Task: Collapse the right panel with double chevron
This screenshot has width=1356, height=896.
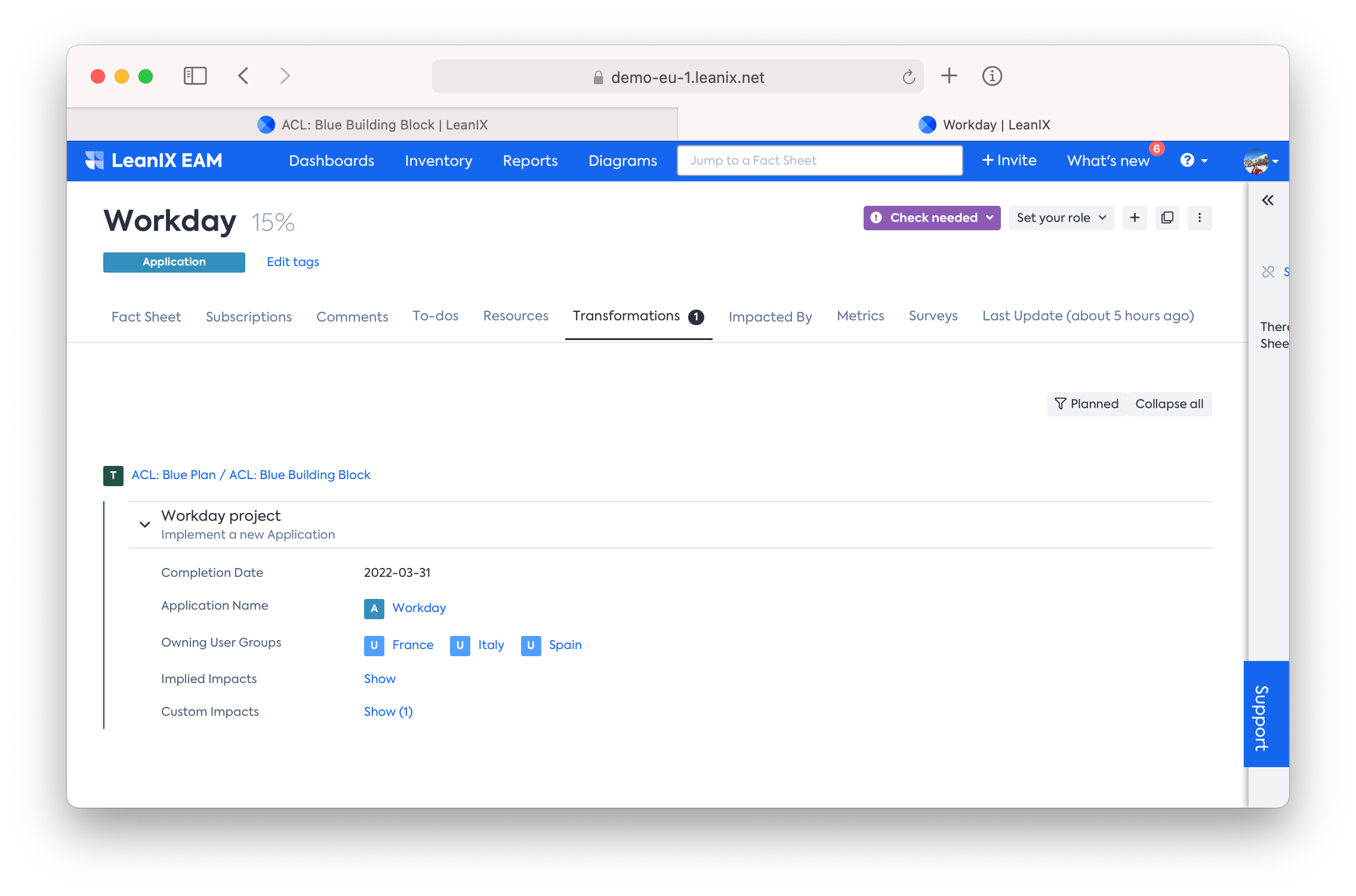Action: 1268,200
